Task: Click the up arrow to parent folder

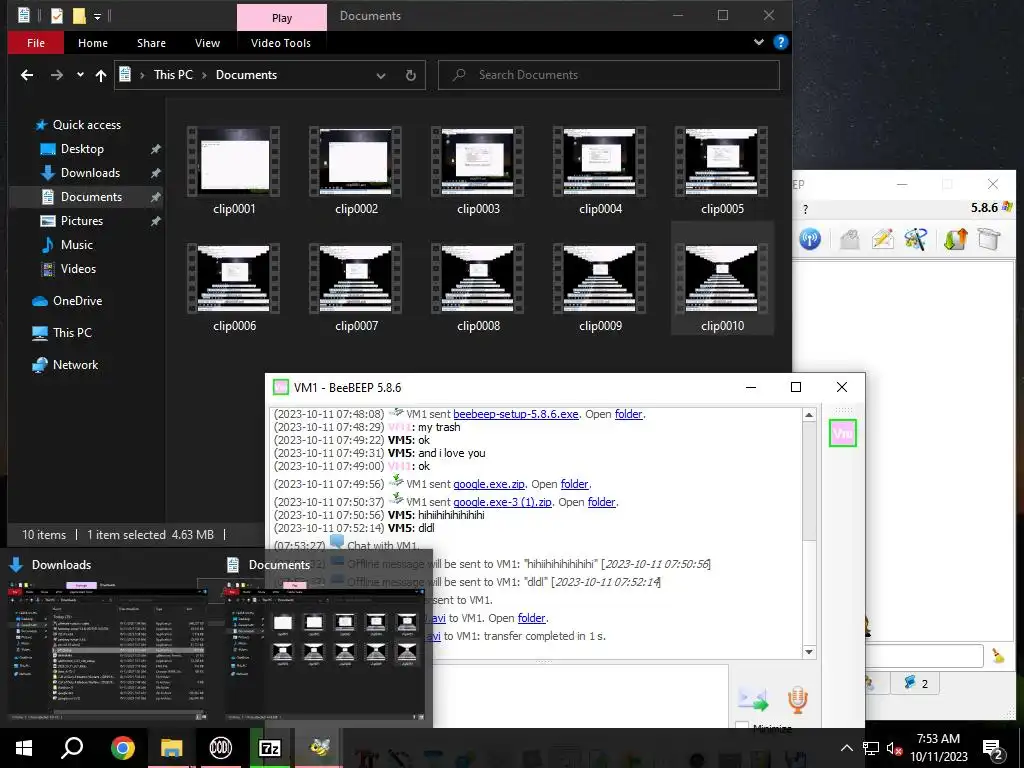Action: (x=101, y=75)
